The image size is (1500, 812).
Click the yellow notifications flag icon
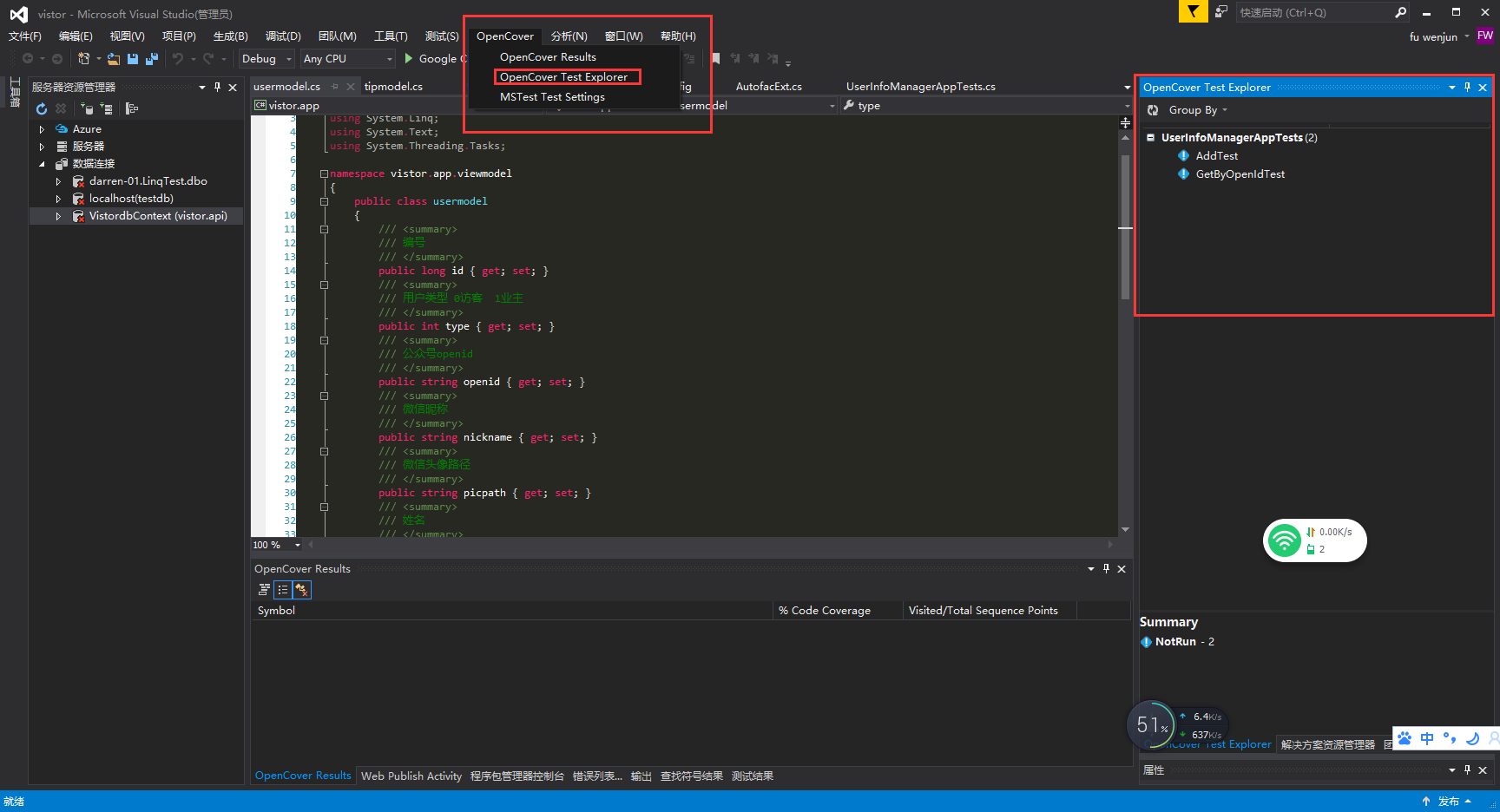click(x=1193, y=12)
